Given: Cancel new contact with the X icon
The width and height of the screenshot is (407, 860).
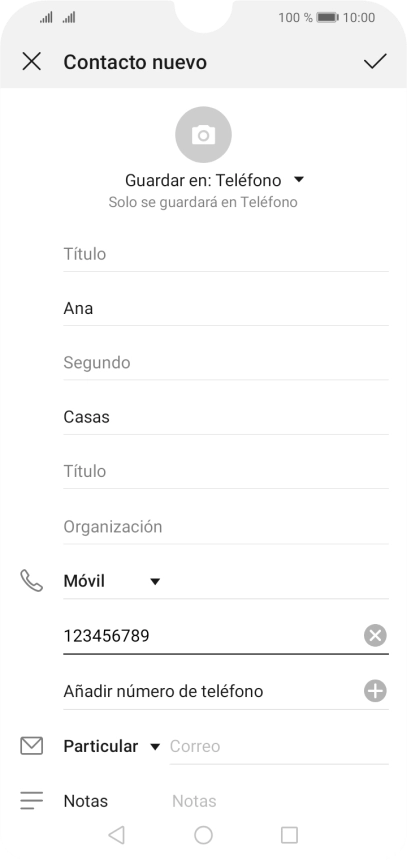Looking at the screenshot, I should tap(31, 61).
